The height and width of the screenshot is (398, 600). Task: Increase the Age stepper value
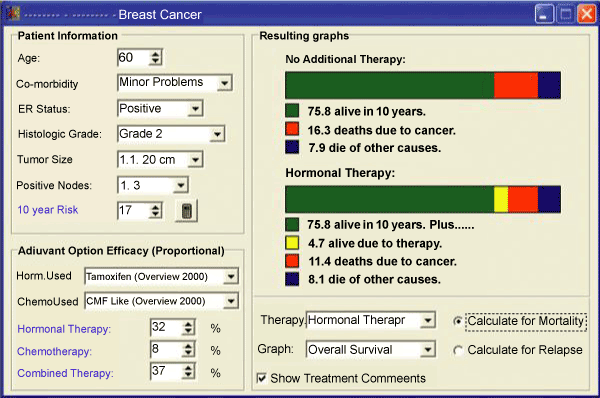[155, 54]
